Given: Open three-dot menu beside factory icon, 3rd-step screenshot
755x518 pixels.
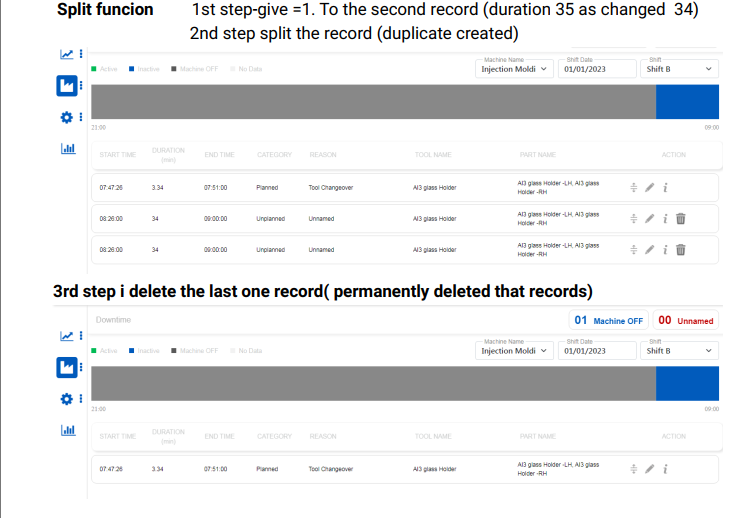Looking at the screenshot, I should (x=81, y=367).
